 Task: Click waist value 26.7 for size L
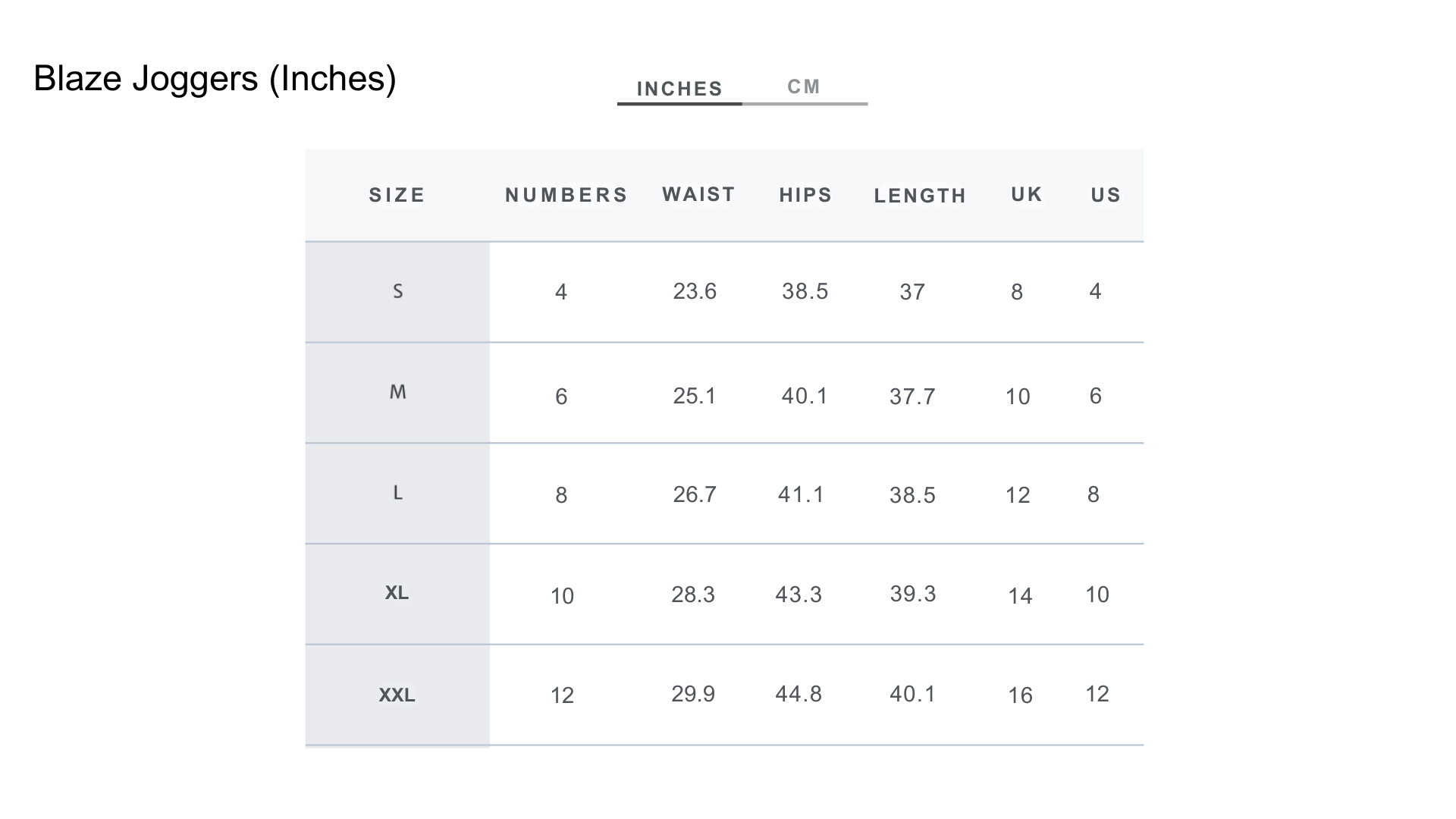[695, 494]
